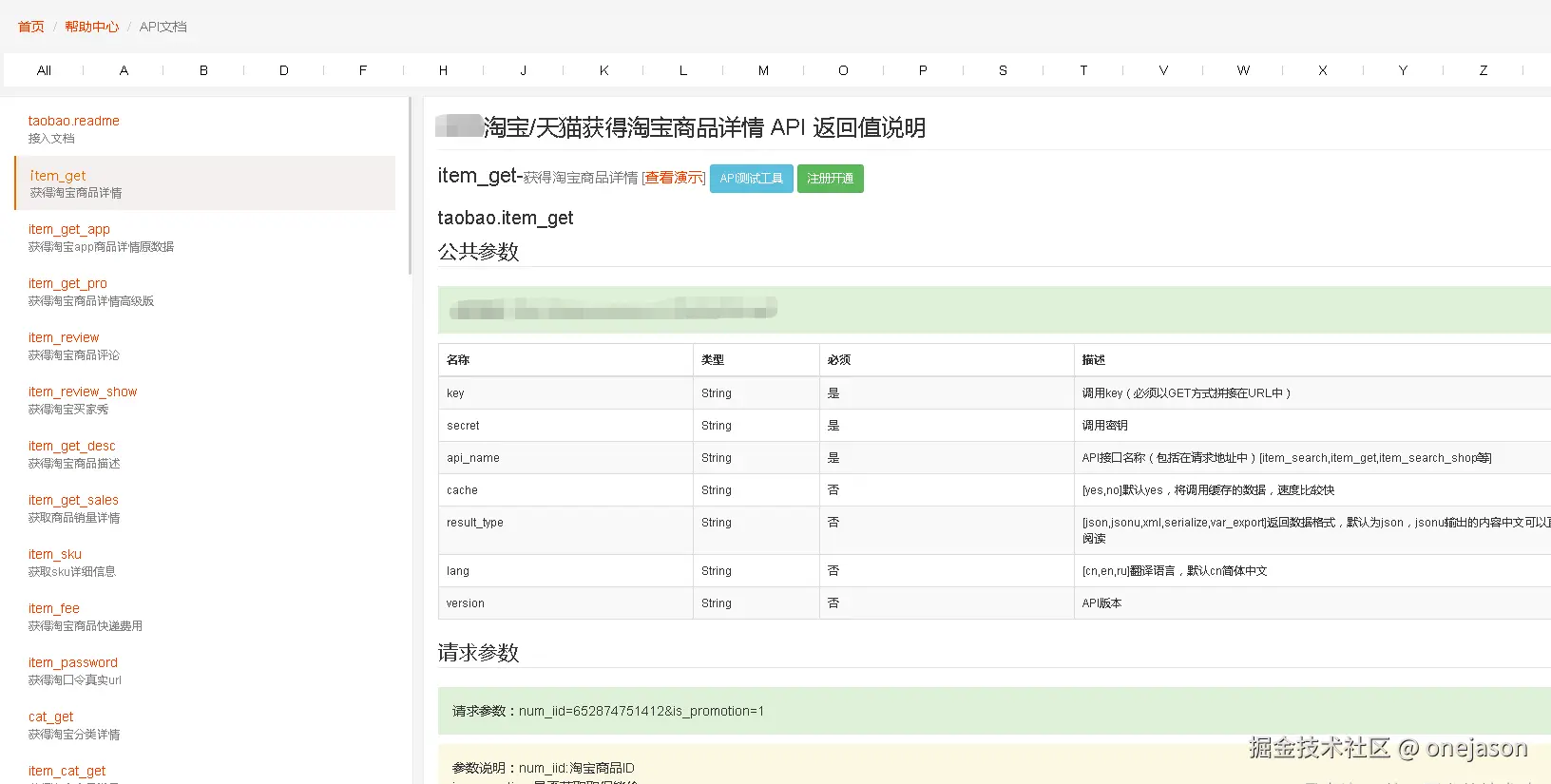Click the 公共参数 section heading

(x=478, y=252)
